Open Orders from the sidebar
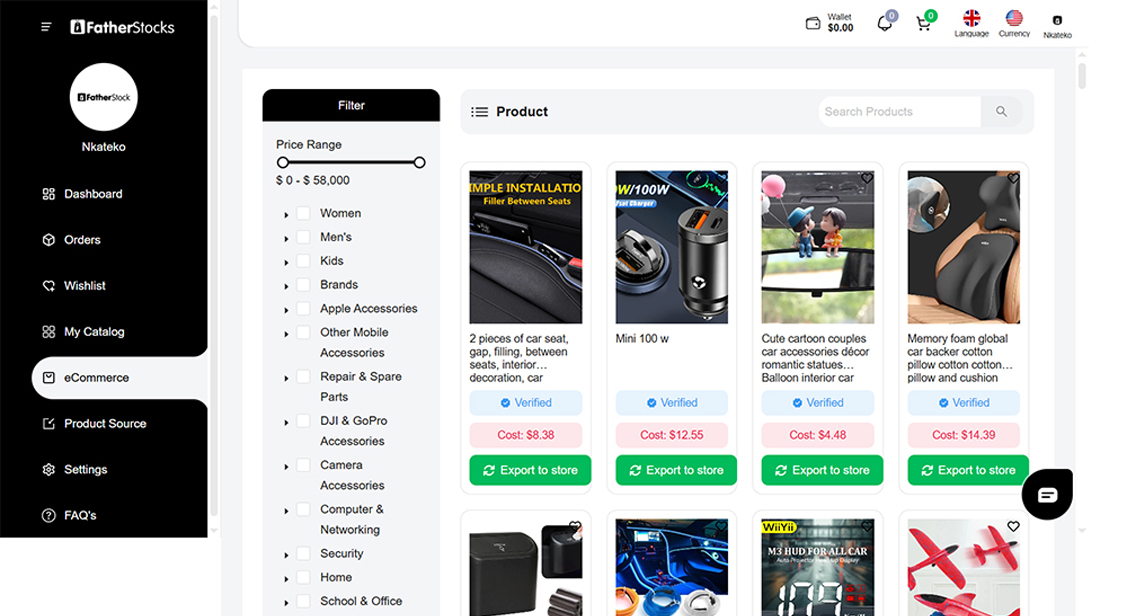The width and height of the screenshot is (1125, 616). [x=82, y=240]
